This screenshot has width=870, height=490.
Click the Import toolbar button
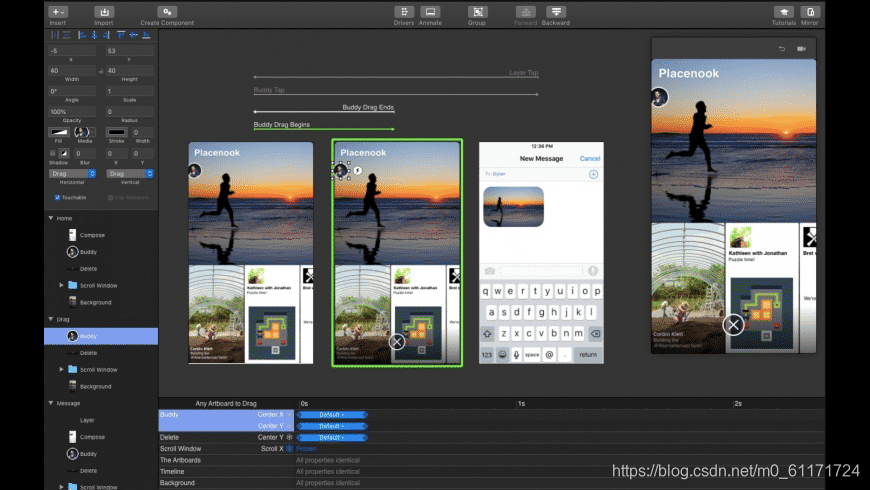(104, 12)
